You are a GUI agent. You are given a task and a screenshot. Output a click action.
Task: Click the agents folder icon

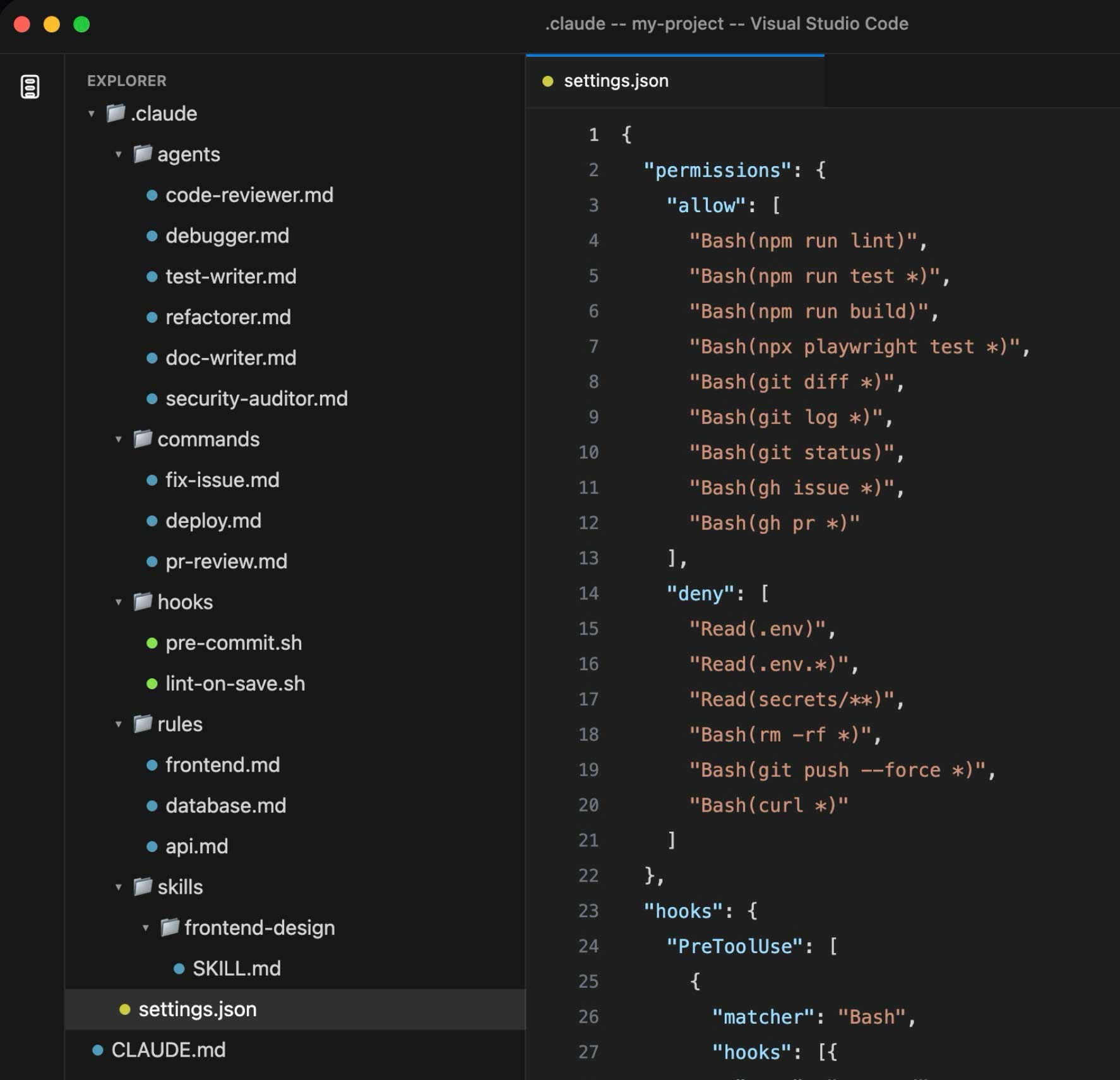pos(143,153)
